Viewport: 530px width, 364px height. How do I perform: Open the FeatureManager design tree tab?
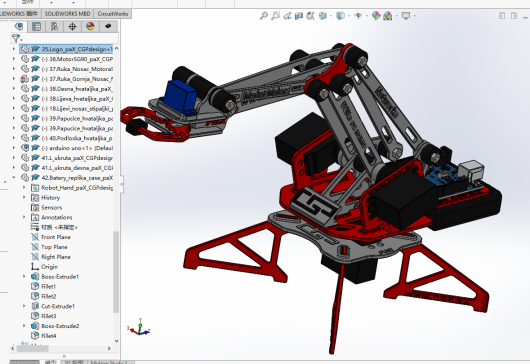[19, 26]
